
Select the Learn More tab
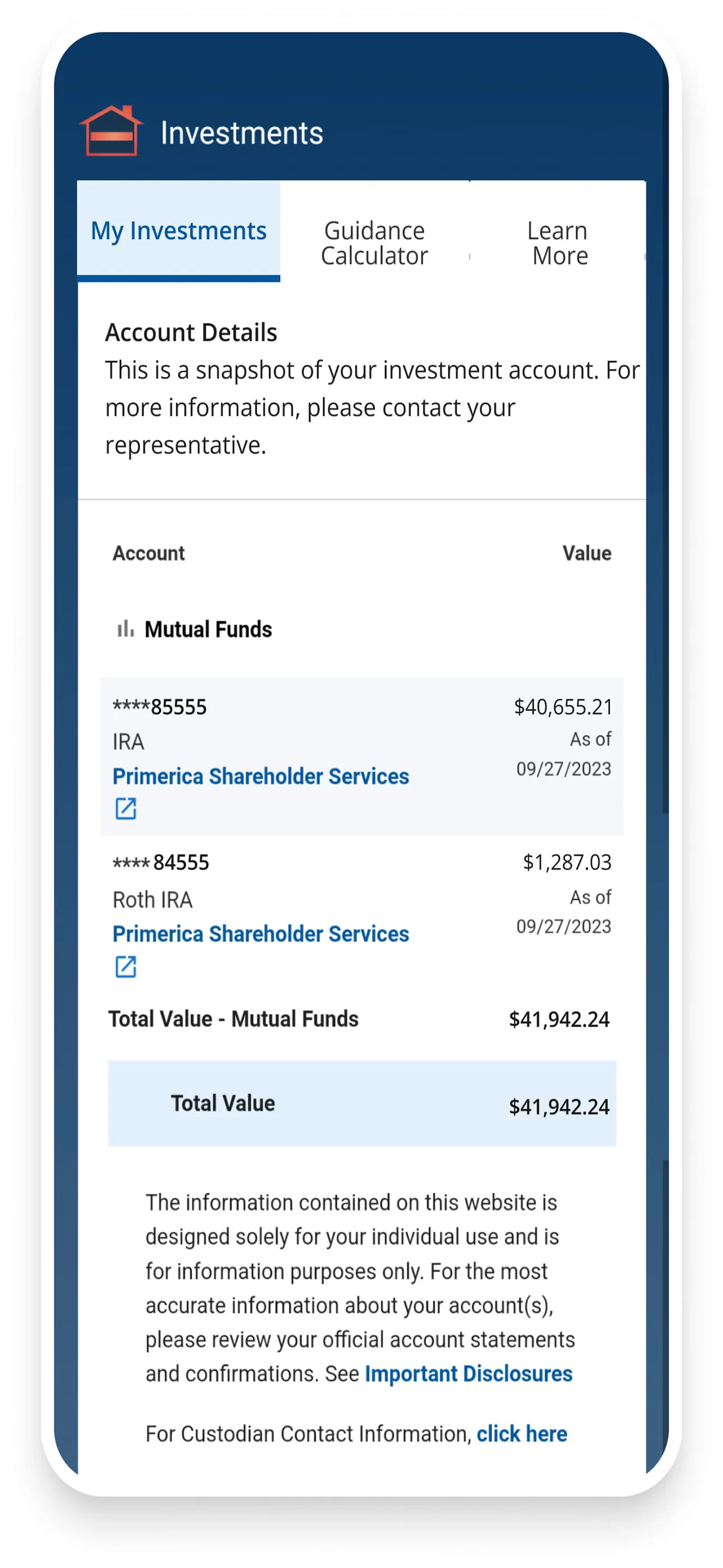click(559, 243)
